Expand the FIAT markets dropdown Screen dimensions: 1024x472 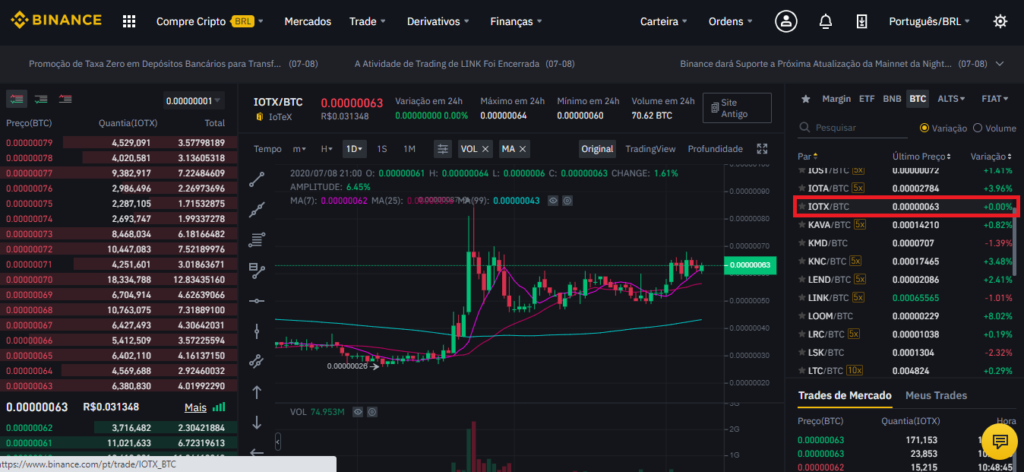(x=995, y=99)
